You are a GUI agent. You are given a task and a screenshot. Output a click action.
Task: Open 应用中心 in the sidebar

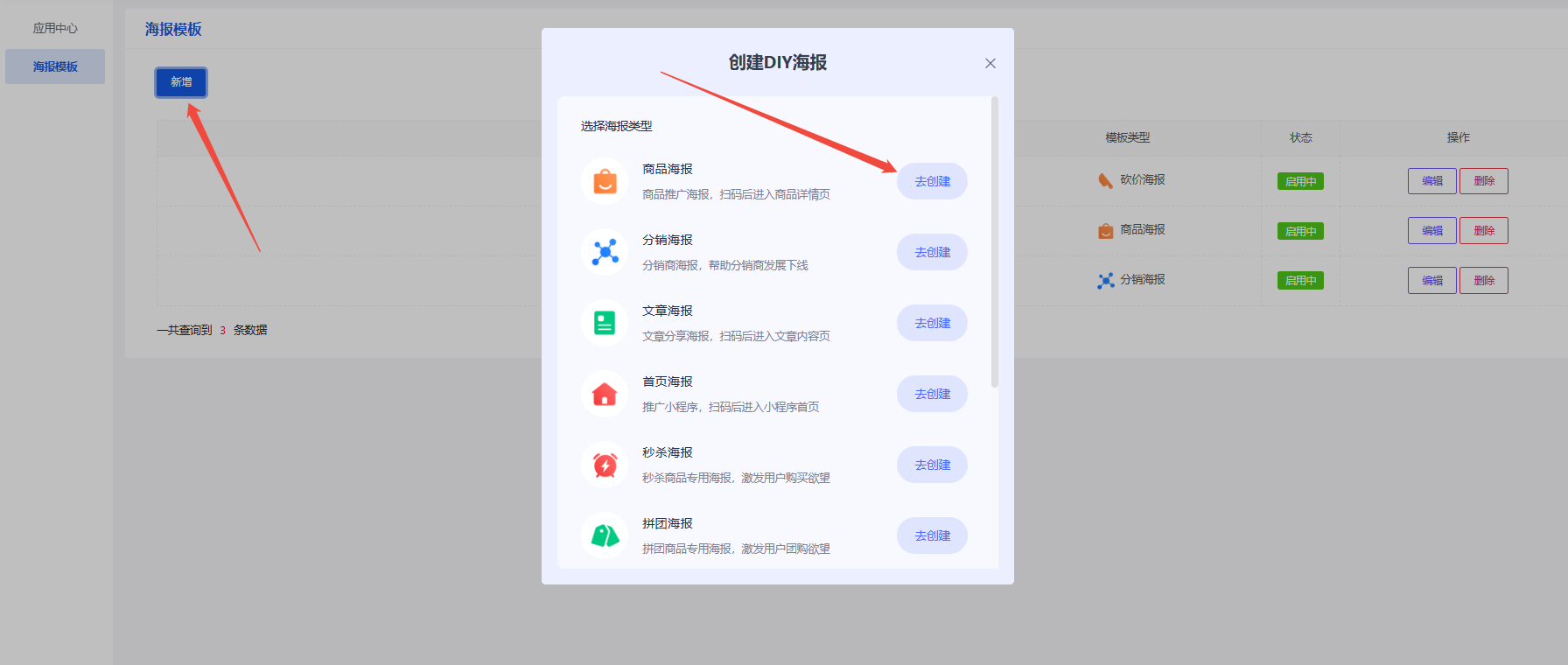[55, 28]
